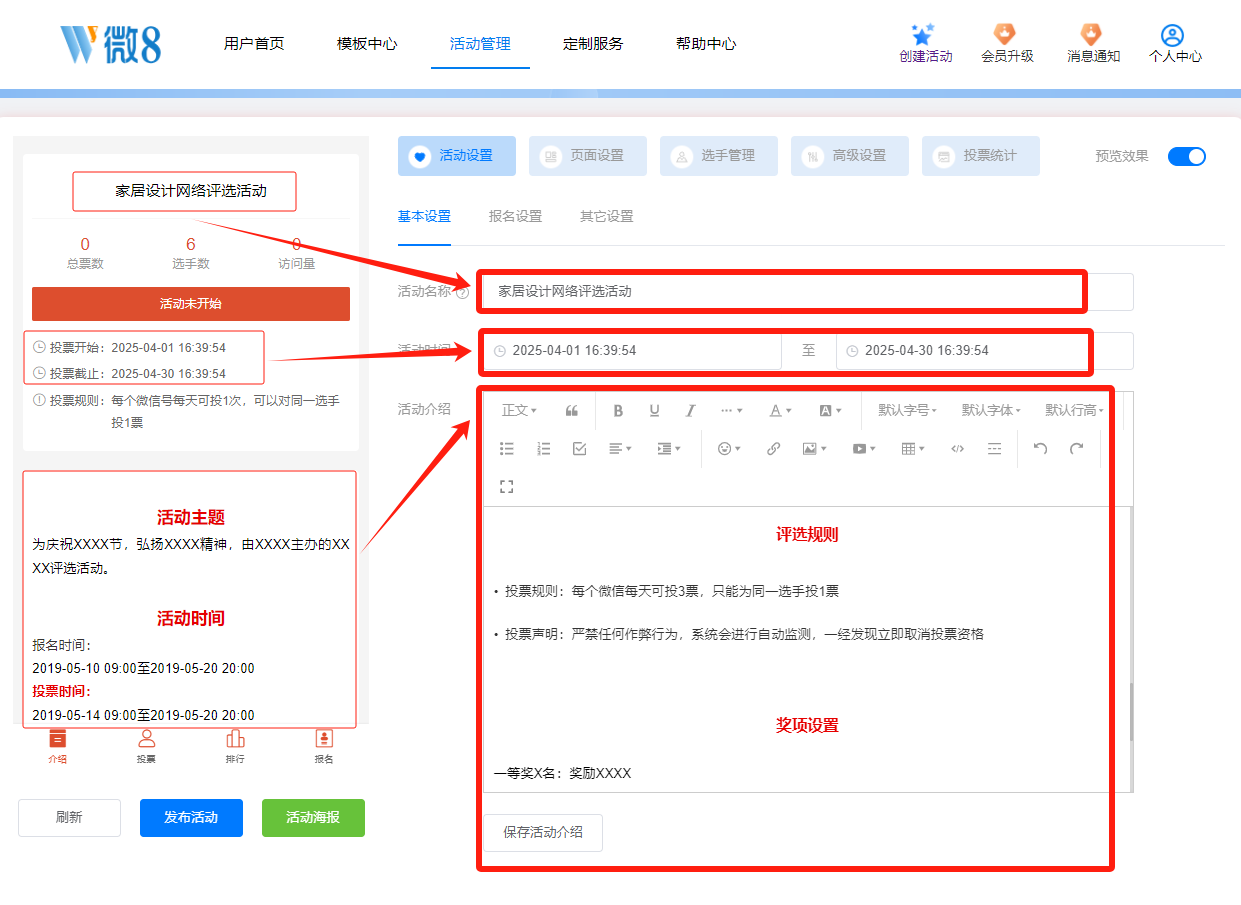
Task: Expand the more text styles (···) dropdown
Action: pos(731,410)
